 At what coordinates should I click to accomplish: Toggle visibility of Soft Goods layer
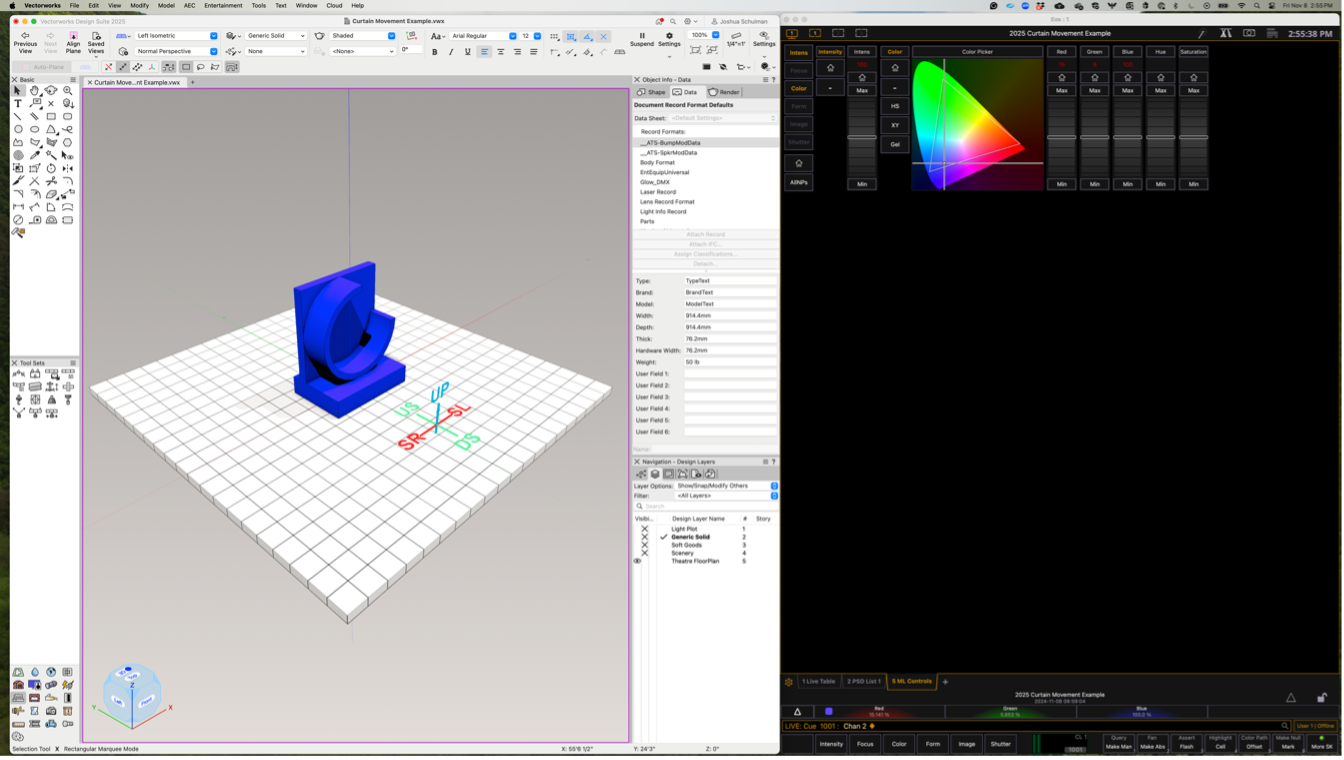click(645, 545)
